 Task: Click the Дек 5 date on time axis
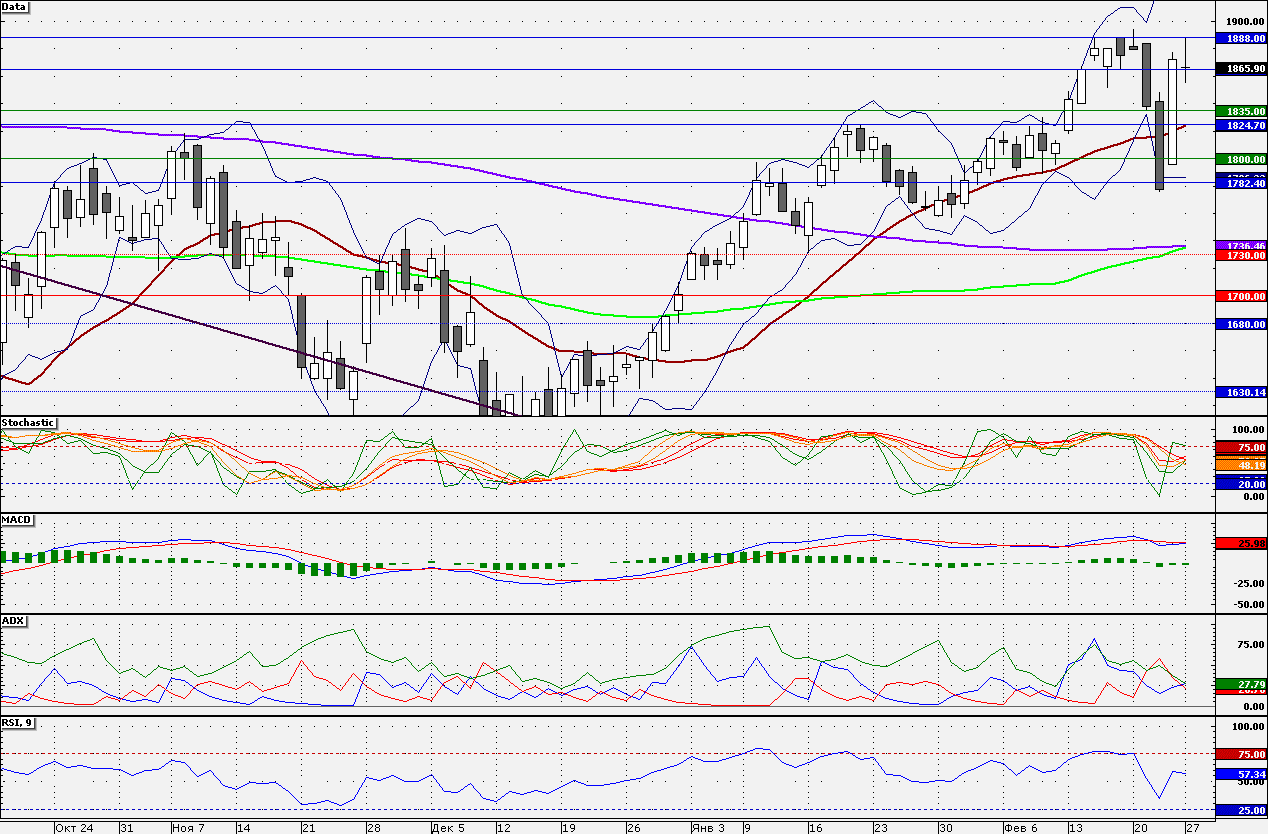pos(449,828)
